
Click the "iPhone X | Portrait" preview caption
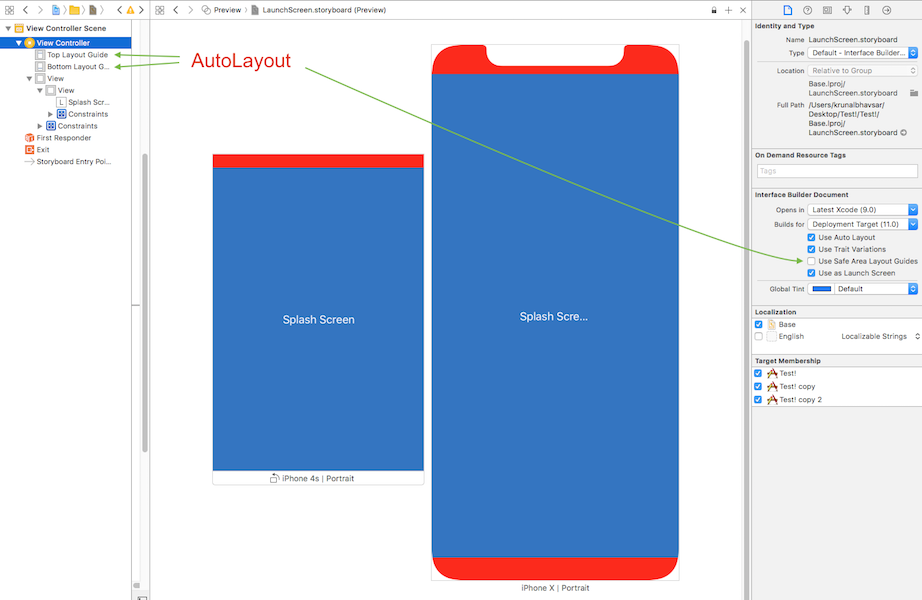coord(555,588)
